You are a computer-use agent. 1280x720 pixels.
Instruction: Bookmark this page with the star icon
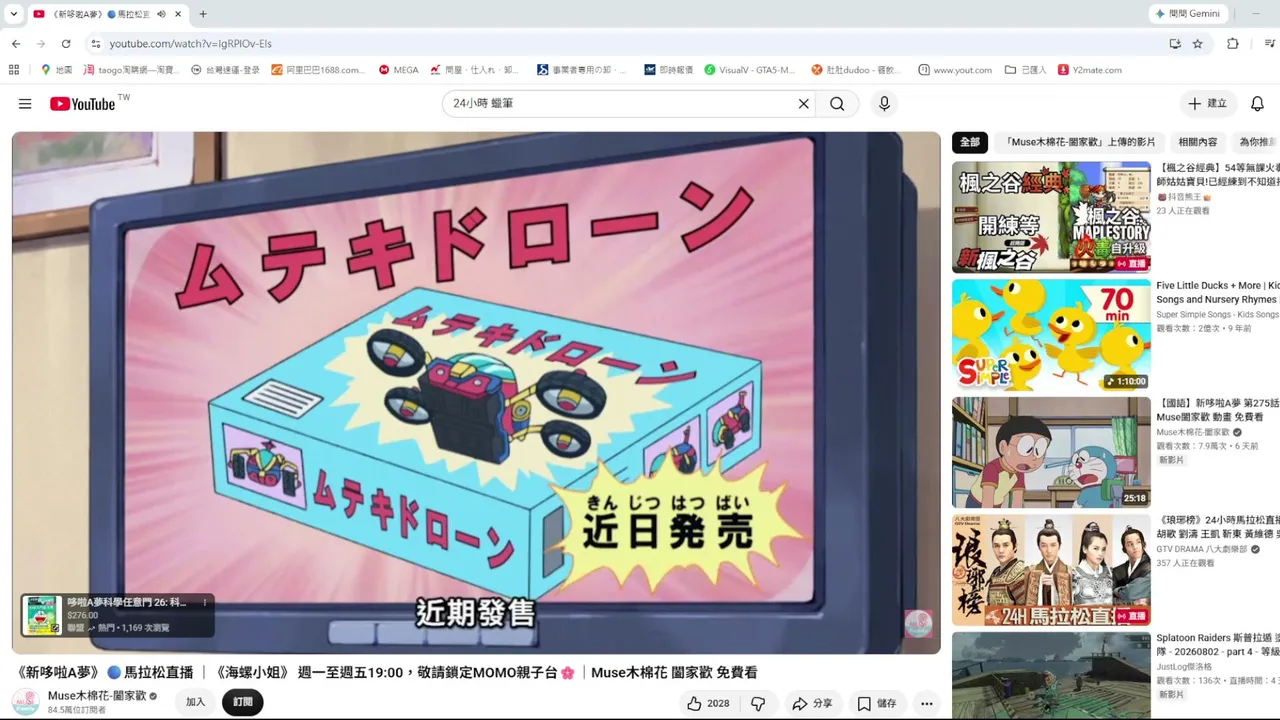click(1198, 44)
